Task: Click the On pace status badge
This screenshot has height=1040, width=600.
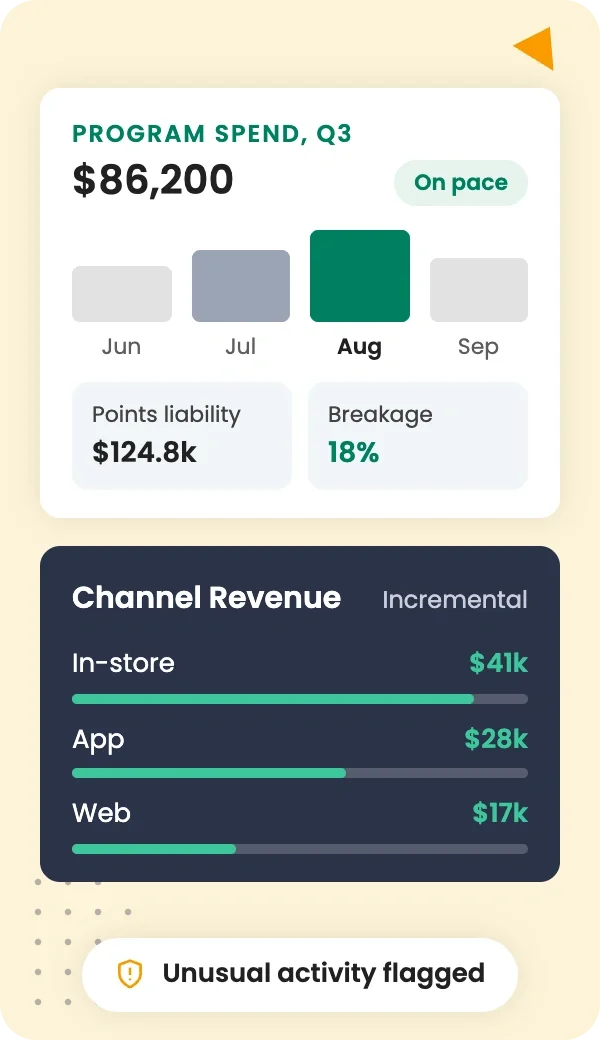Action: point(461,182)
